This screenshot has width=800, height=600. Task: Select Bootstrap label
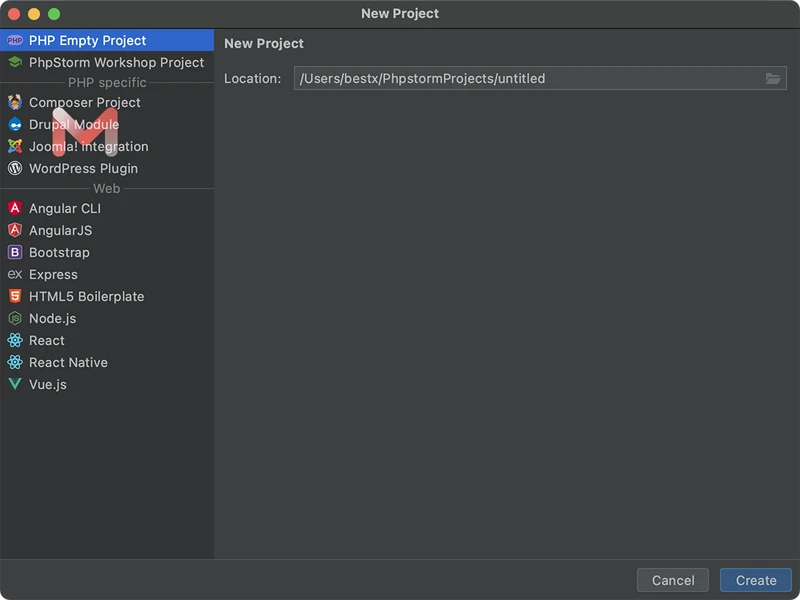(59, 252)
